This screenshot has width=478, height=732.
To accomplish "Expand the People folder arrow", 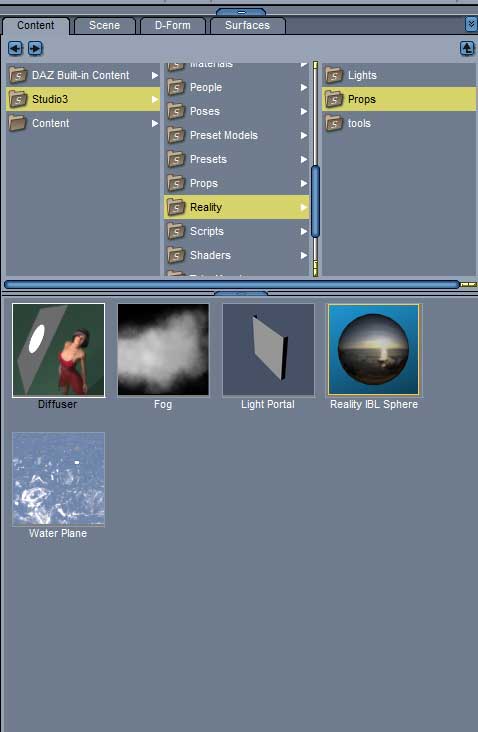I will (304, 87).
